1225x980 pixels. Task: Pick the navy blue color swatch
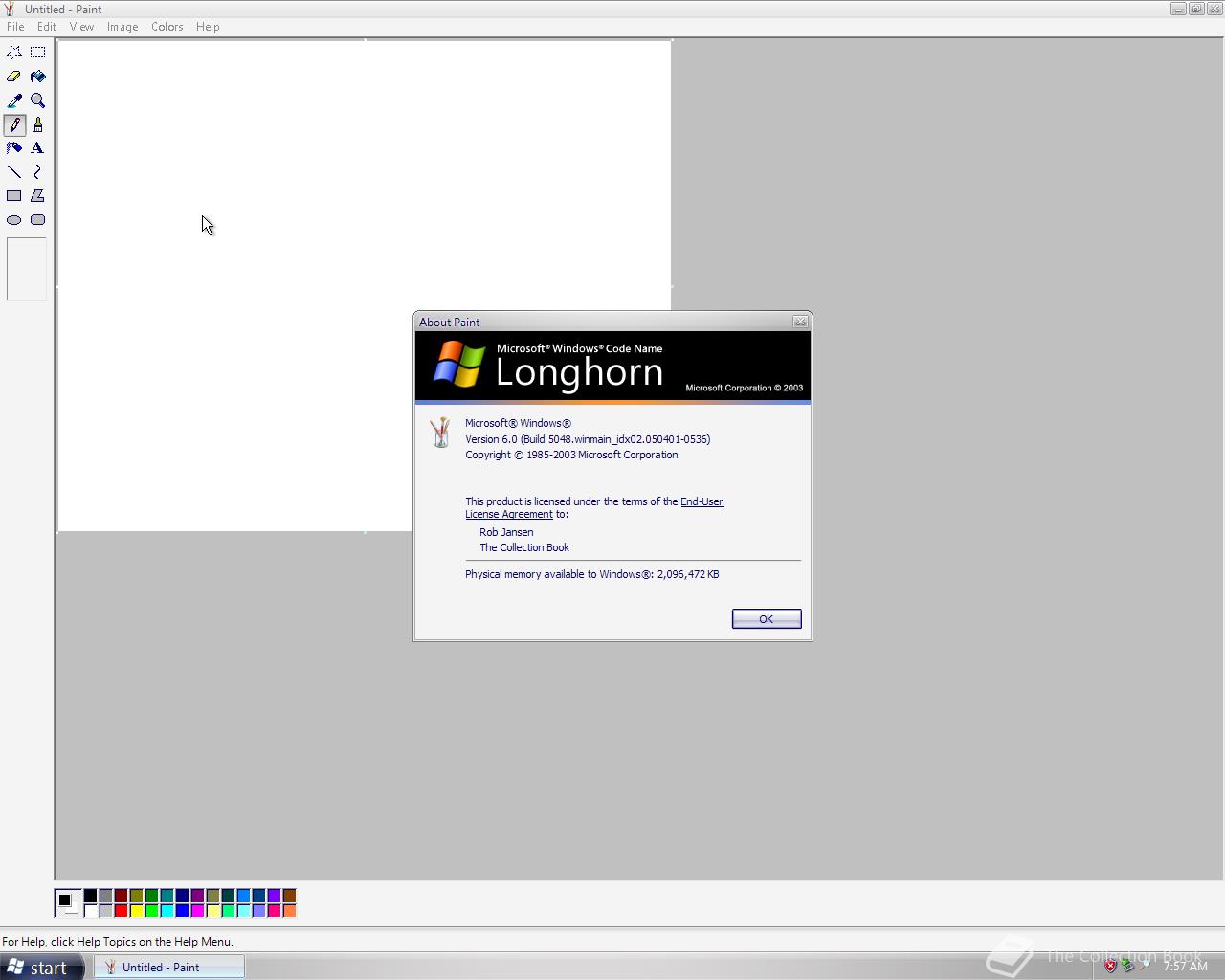point(182,896)
